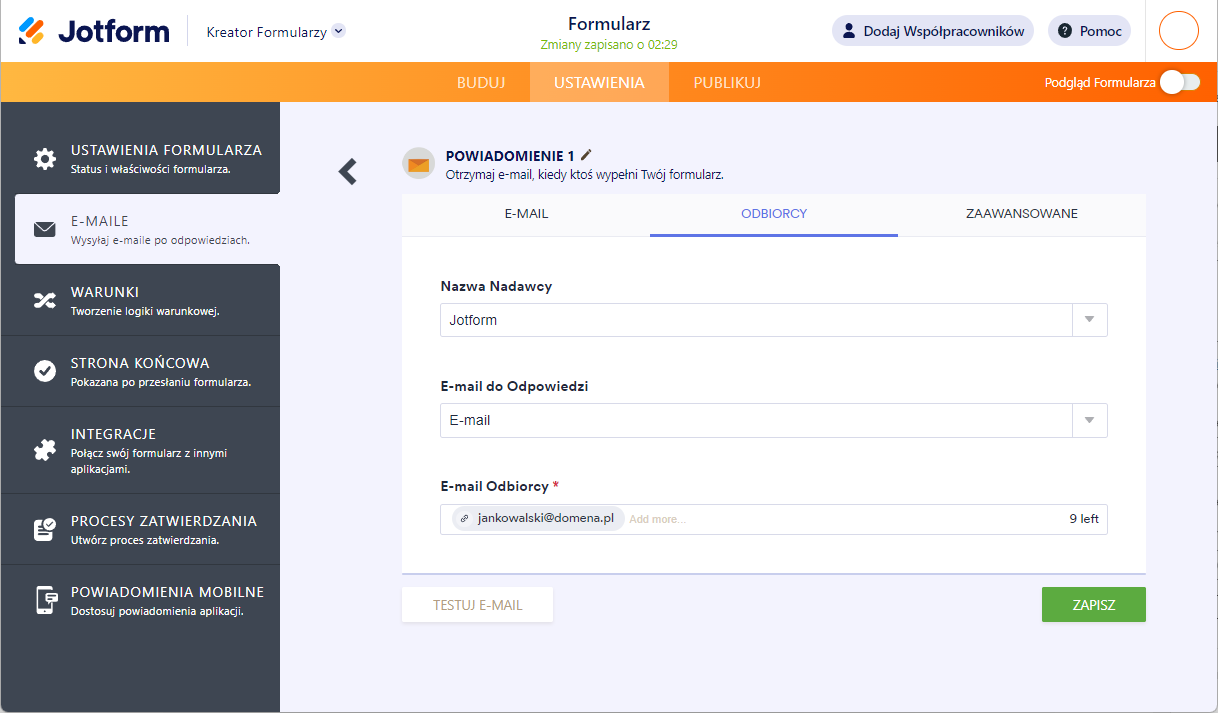Open USTAWIENIA FORMULARZA section
This screenshot has width=1218, height=713.
141,158
